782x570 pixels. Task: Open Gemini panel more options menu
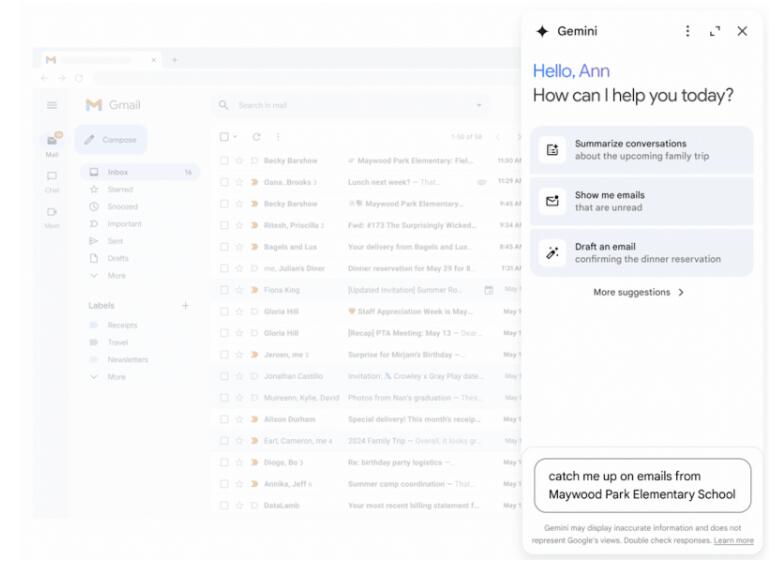click(x=687, y=31)
